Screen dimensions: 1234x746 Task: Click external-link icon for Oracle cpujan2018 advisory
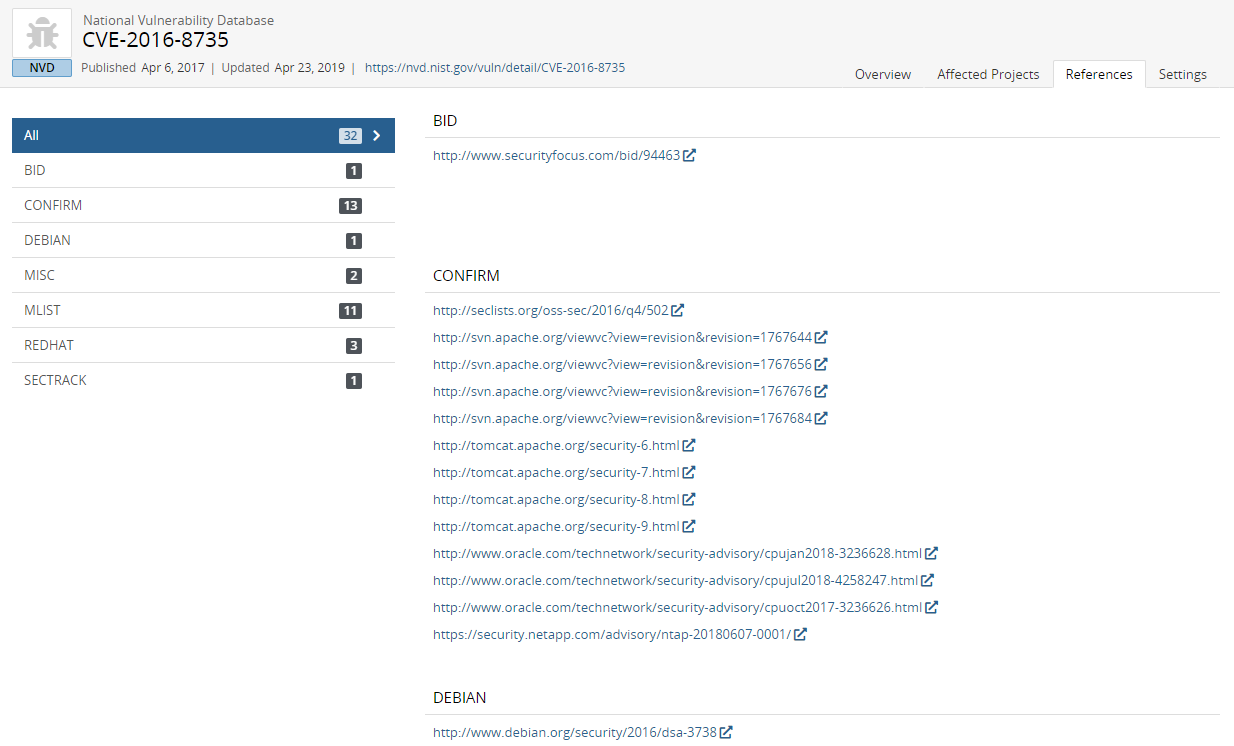[x=931, y=552]
